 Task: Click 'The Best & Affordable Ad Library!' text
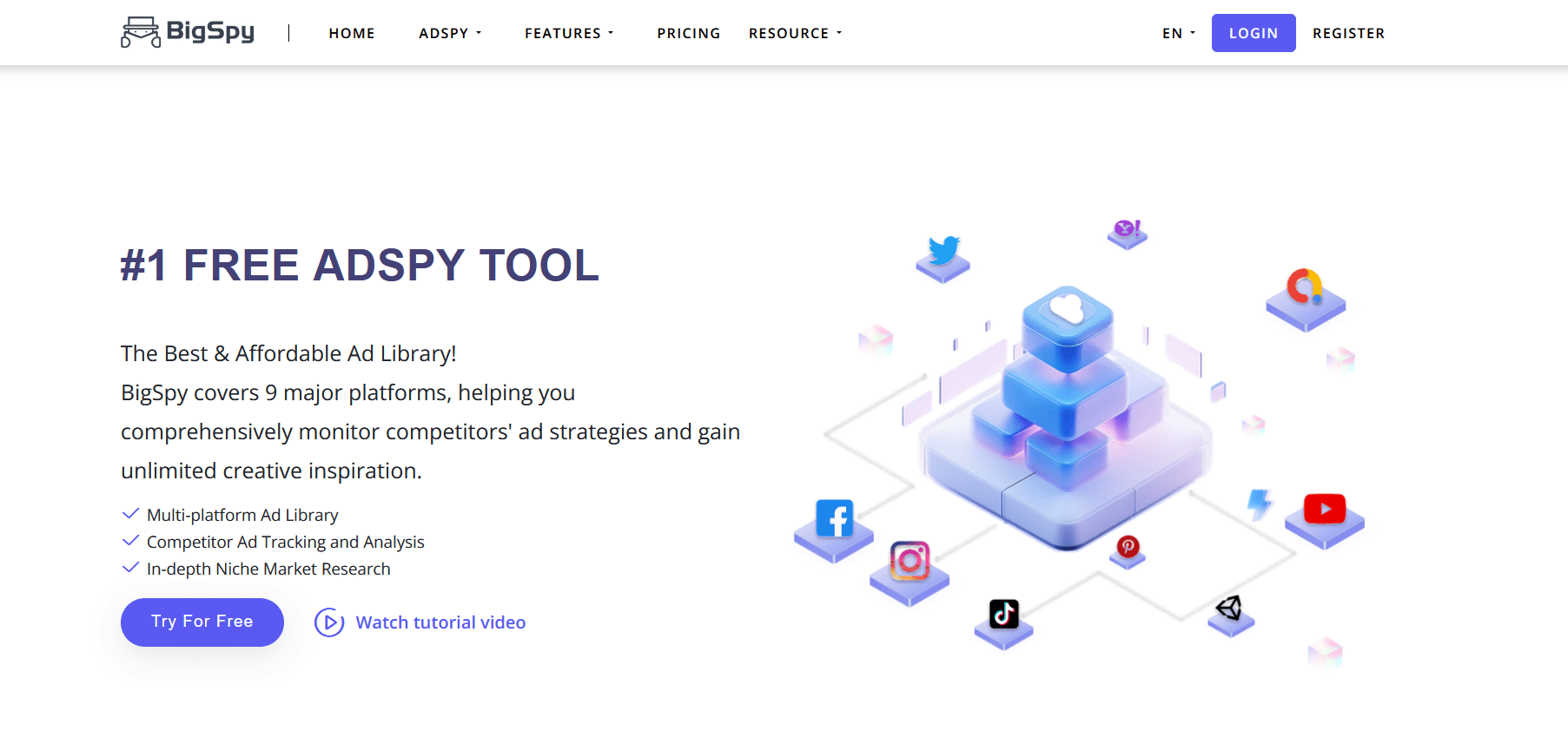pos(288,353)
